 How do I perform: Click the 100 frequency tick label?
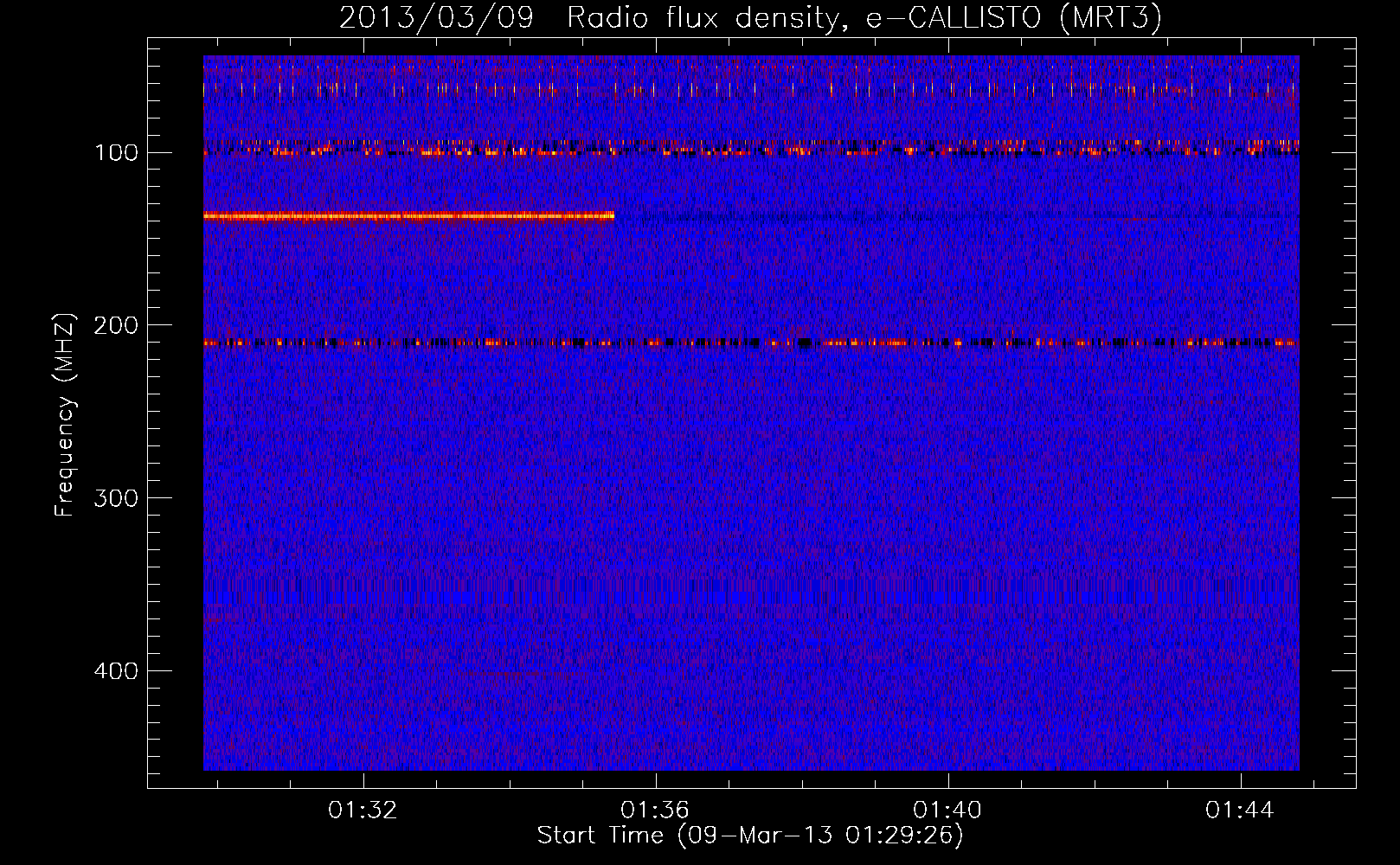click(116, 153)
